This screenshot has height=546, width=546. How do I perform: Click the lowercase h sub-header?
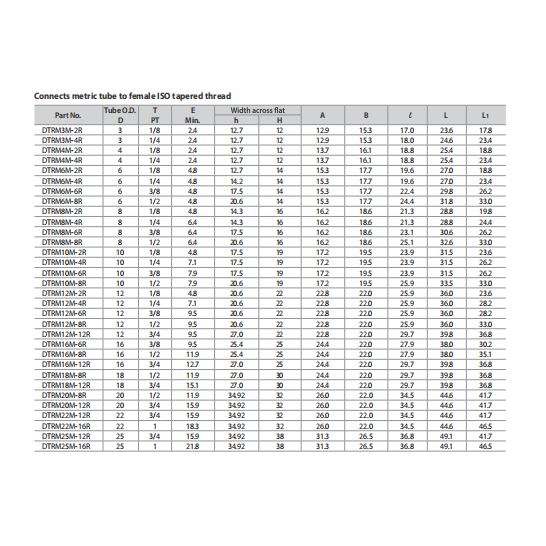coord(236,120)
